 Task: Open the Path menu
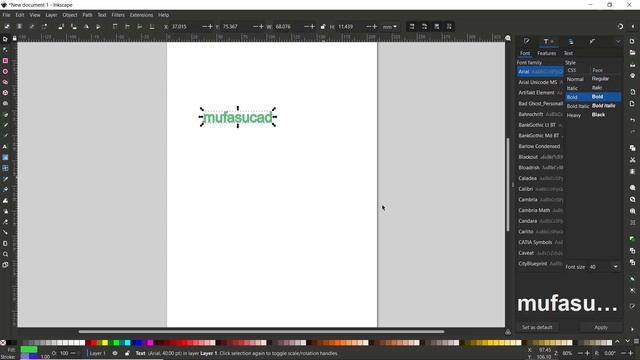tap(87, 15)
